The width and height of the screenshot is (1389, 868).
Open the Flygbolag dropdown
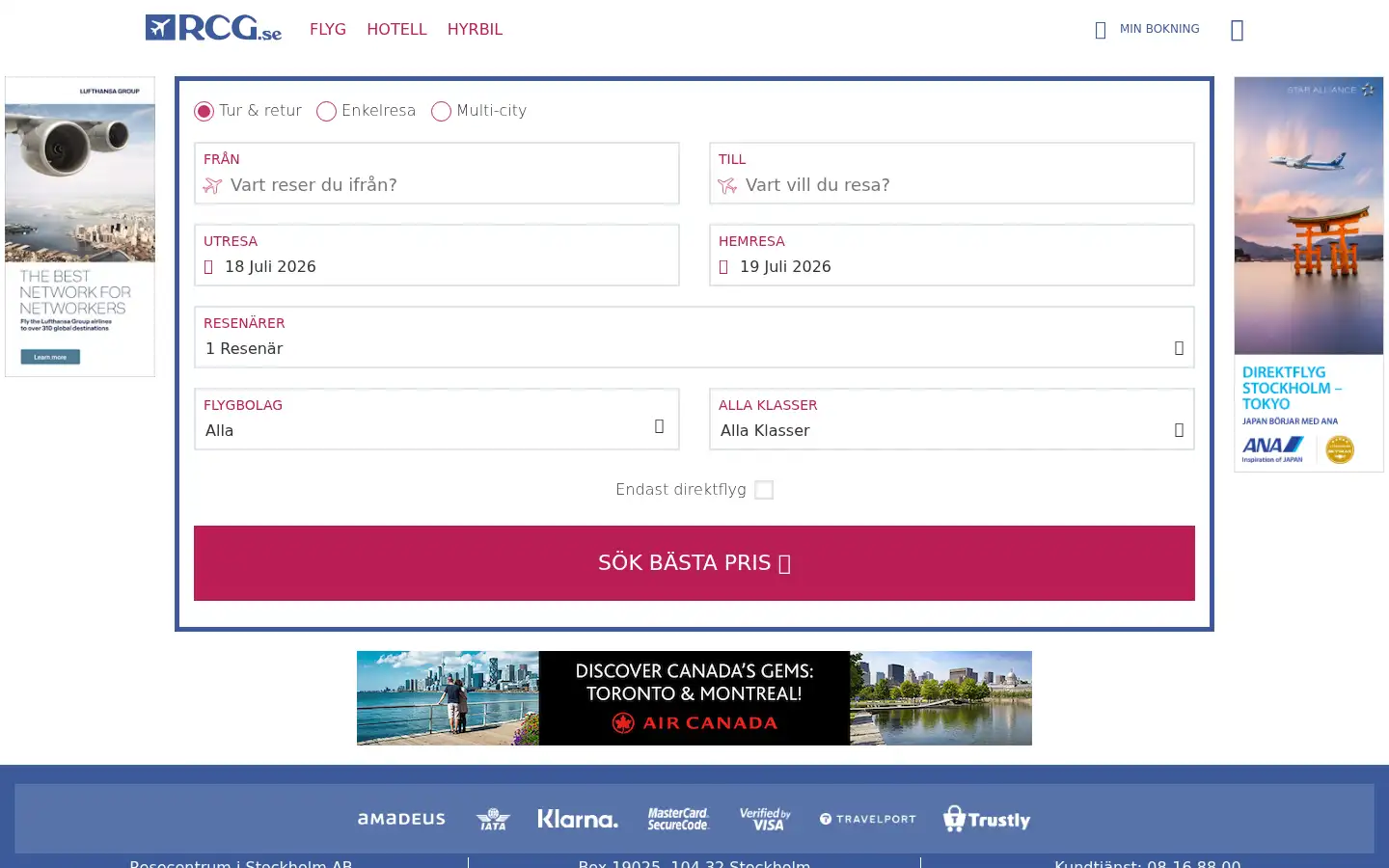(437, 420)
